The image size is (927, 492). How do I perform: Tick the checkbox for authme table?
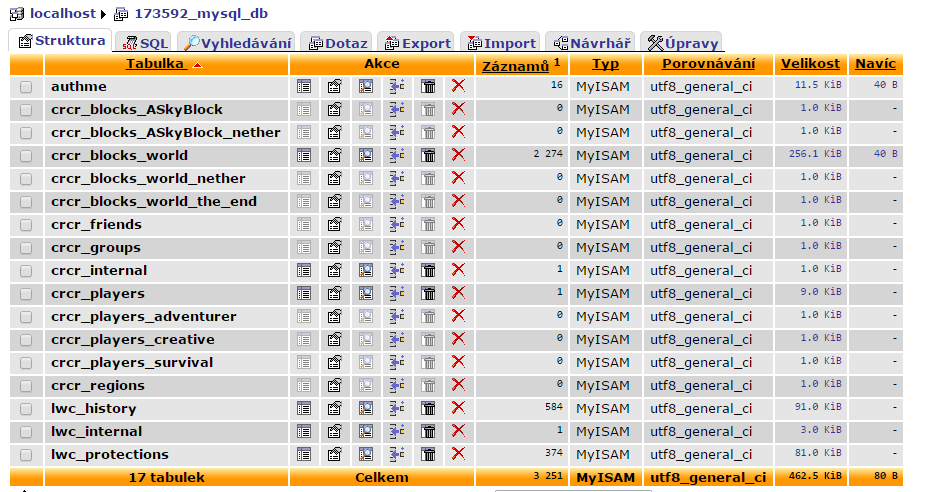[26, 87]
